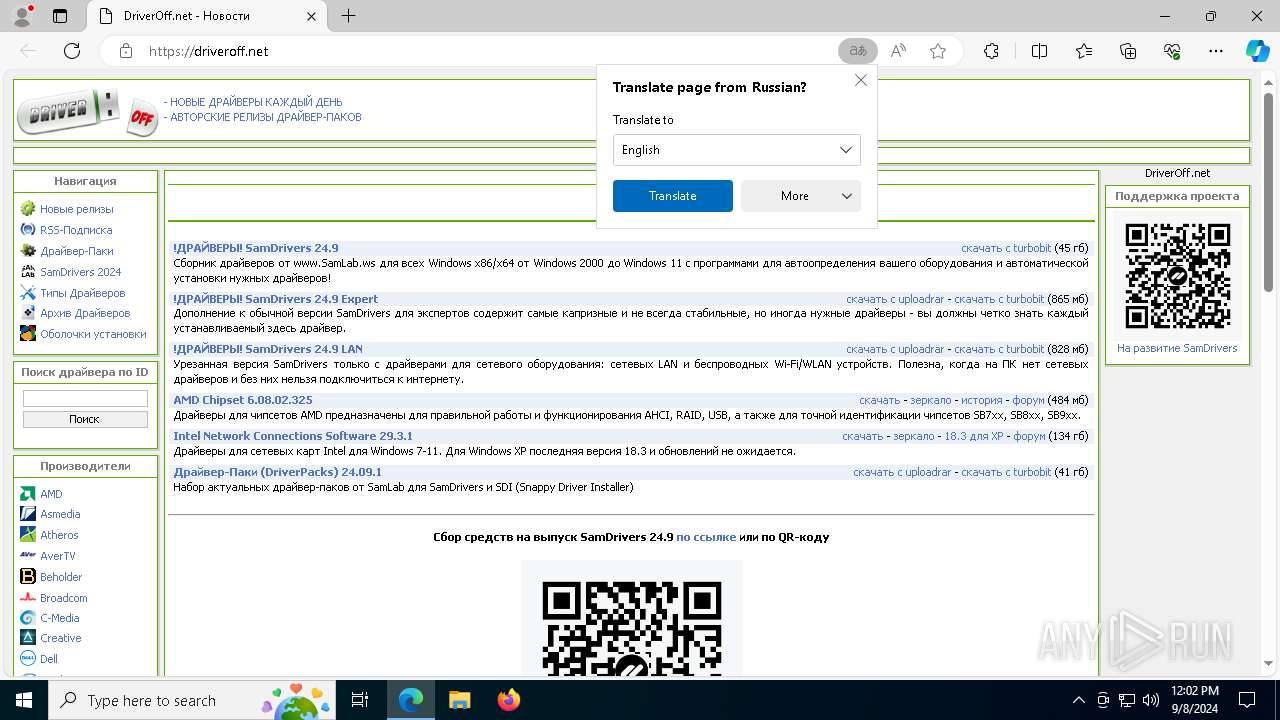Click the browser profile avatar icon

(22, 16)
